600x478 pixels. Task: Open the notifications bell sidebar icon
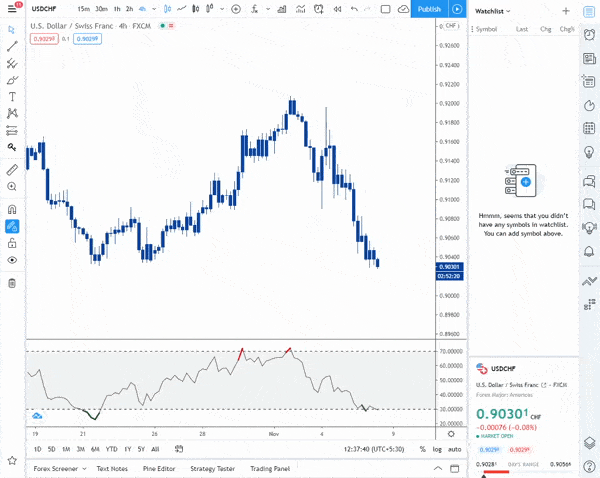[x=589, y=251]
